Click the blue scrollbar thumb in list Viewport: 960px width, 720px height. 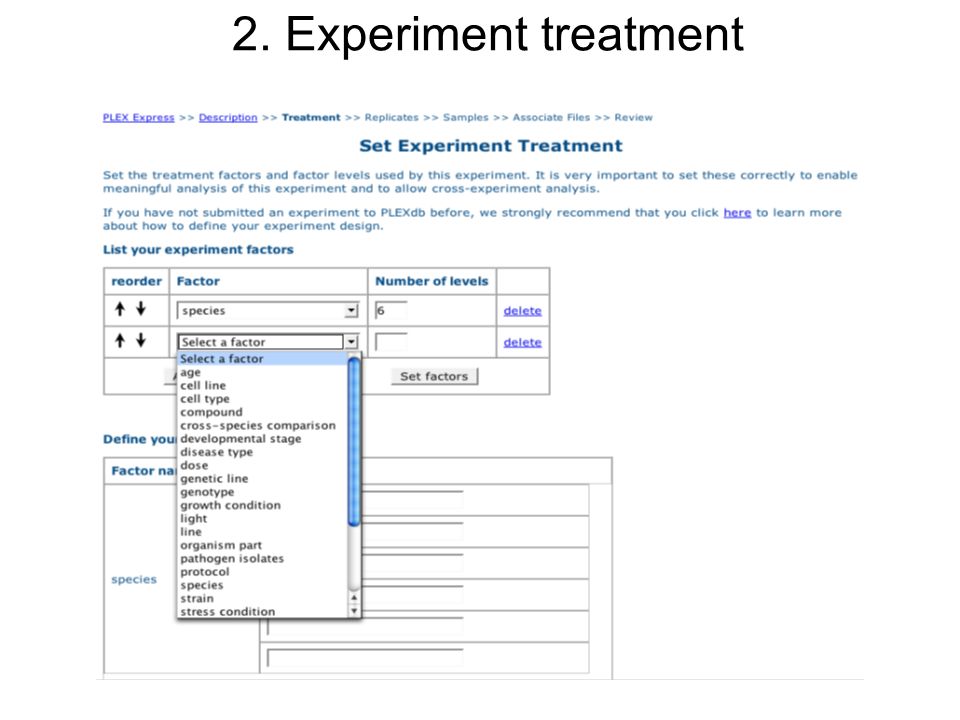point(354,442)
